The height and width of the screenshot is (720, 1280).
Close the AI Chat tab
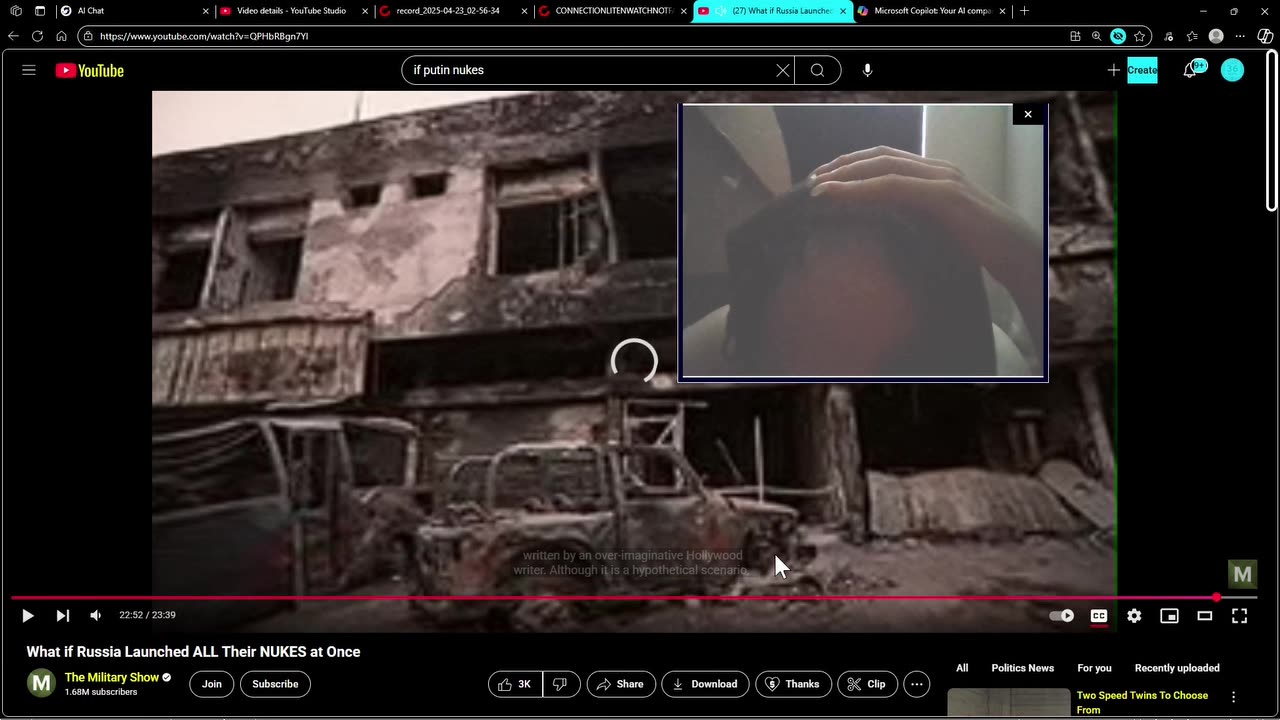click(205, 11)
